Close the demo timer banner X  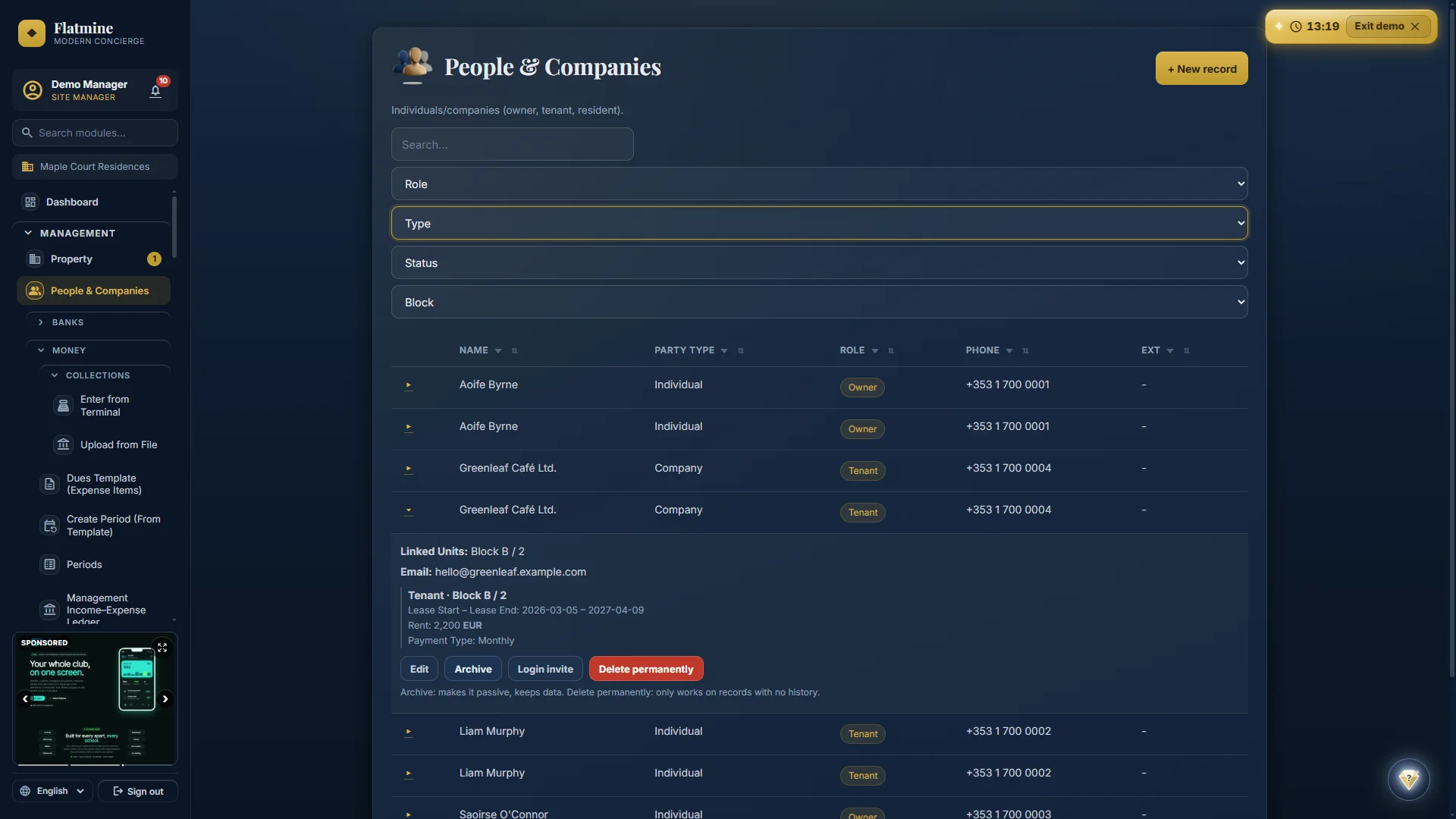click(1415, 27)
